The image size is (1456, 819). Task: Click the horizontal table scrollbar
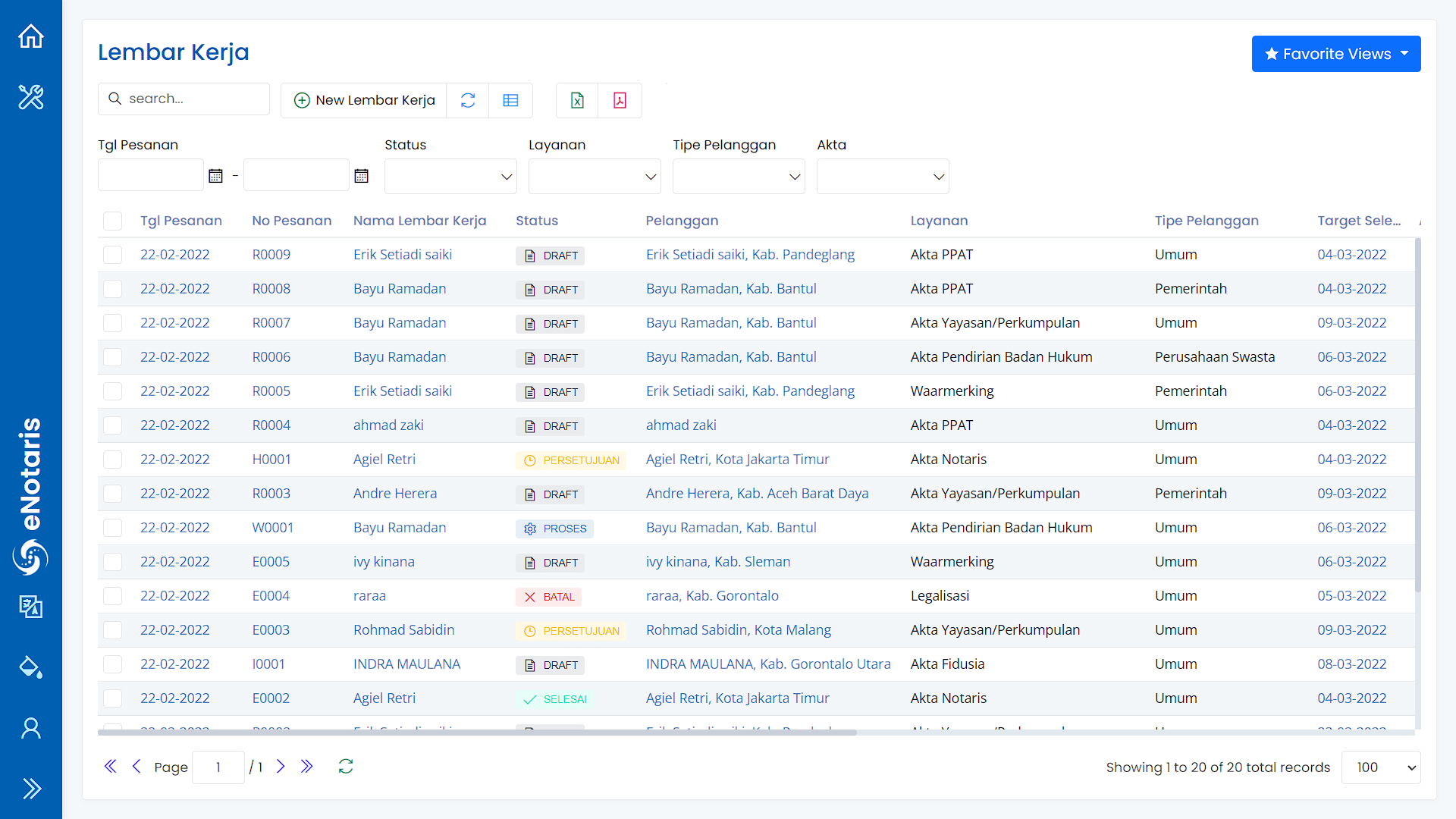477,733
